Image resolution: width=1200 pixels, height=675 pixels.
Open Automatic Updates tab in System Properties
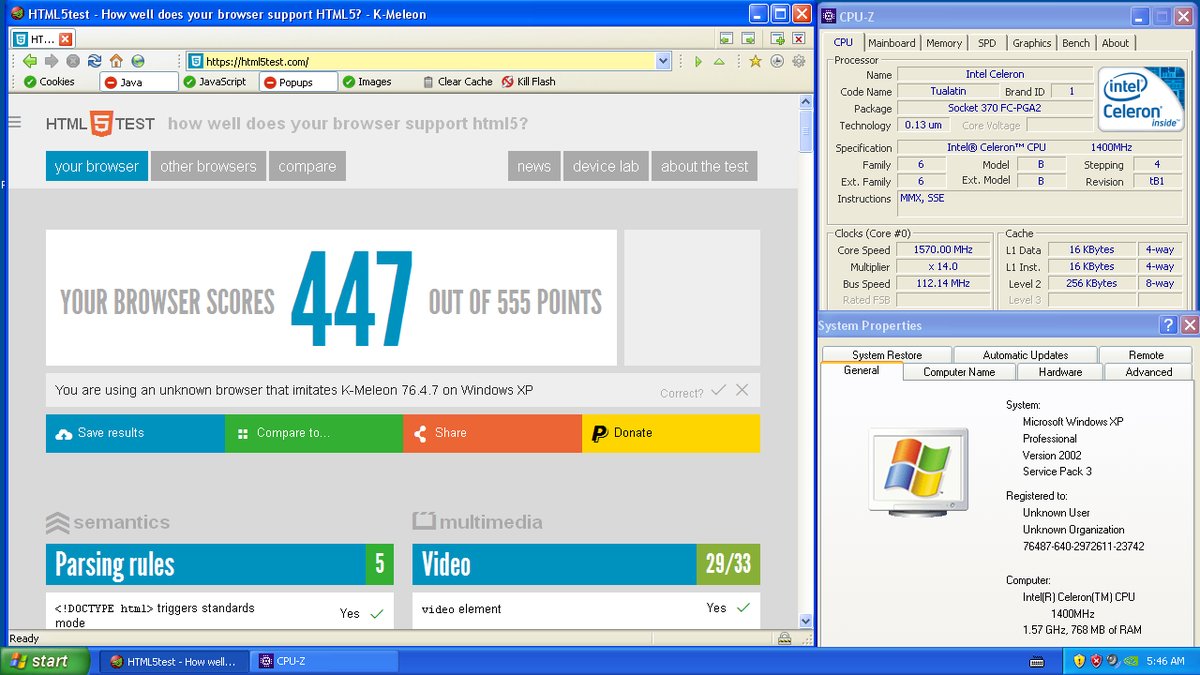[1025, 355]
